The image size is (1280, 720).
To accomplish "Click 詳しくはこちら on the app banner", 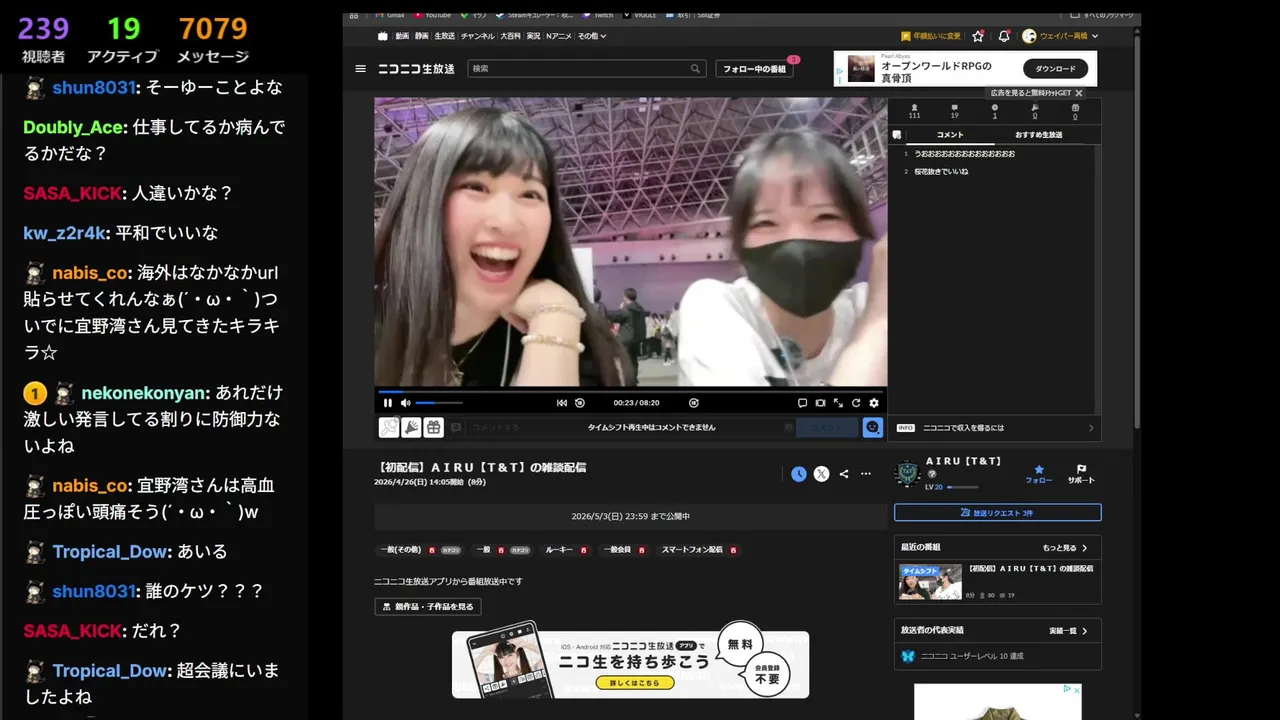I will click(633, 683).
